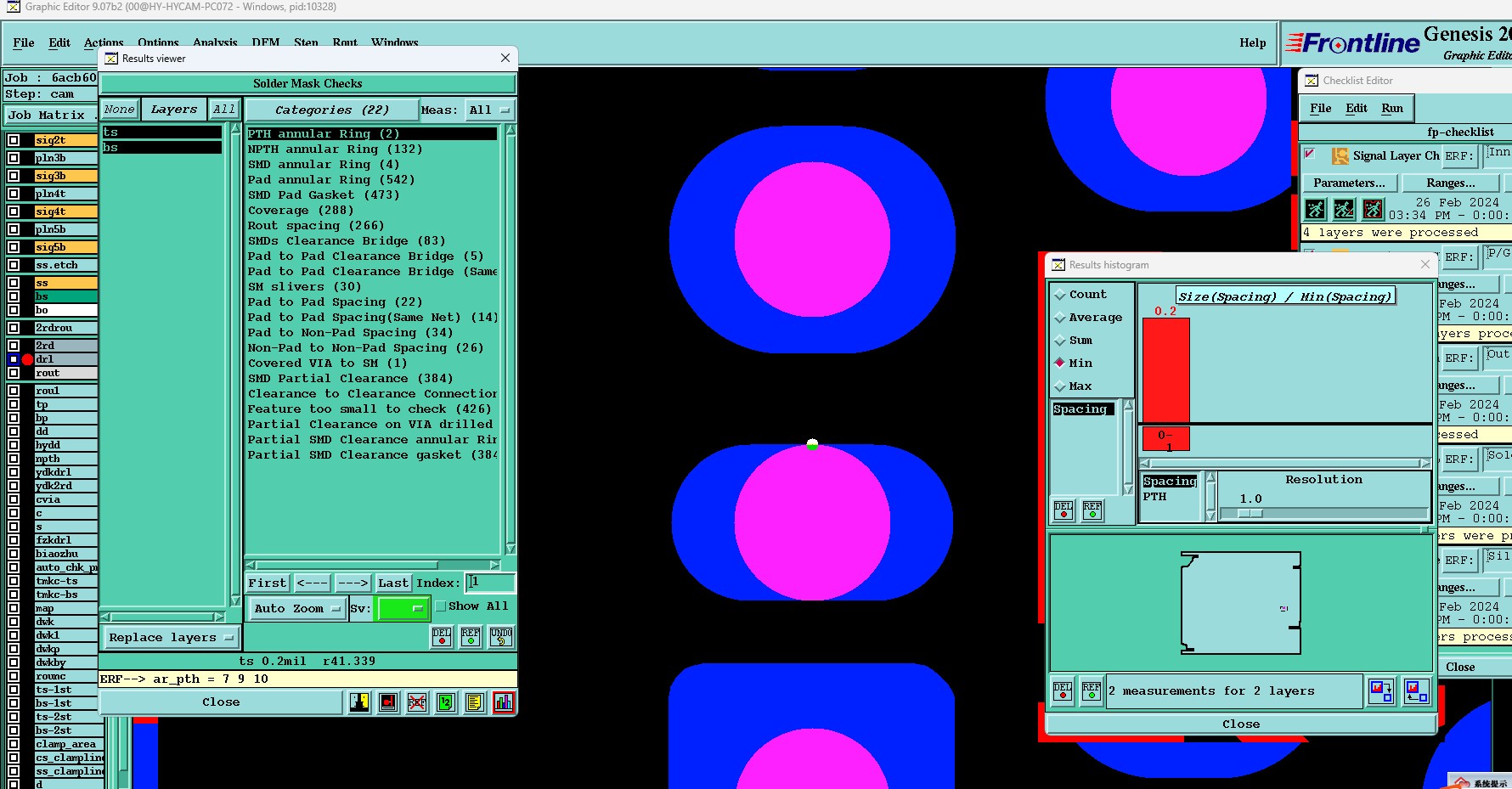1512x789 pixels.
Task: Click the Graphic Editor application title icon
Action: click(14, 7)
